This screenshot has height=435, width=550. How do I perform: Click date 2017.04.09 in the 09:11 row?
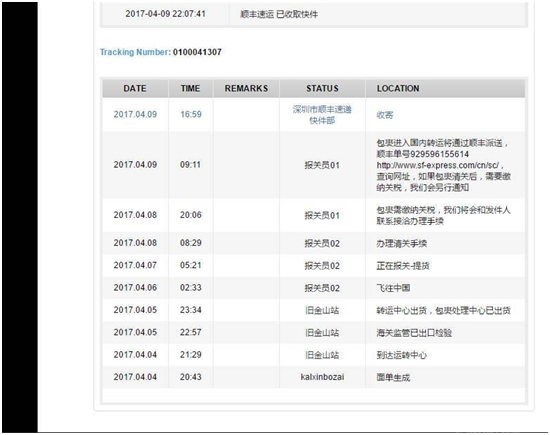coord(135,165)
